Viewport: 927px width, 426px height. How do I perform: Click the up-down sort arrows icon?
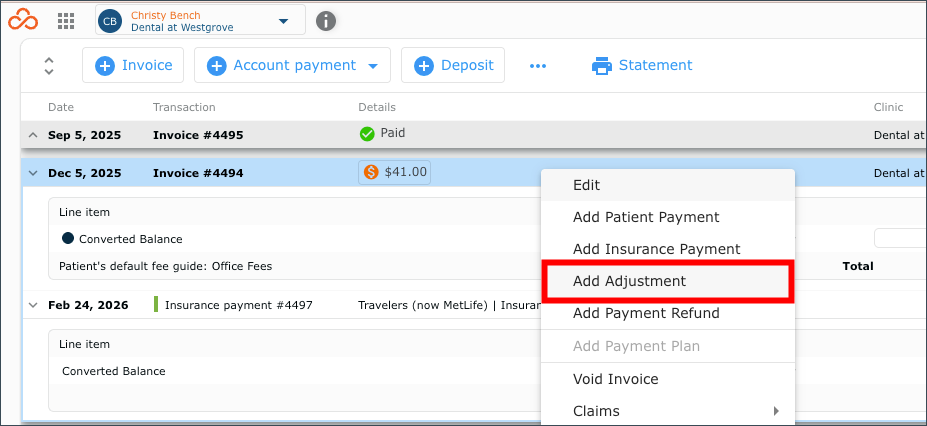click(49, 66)
